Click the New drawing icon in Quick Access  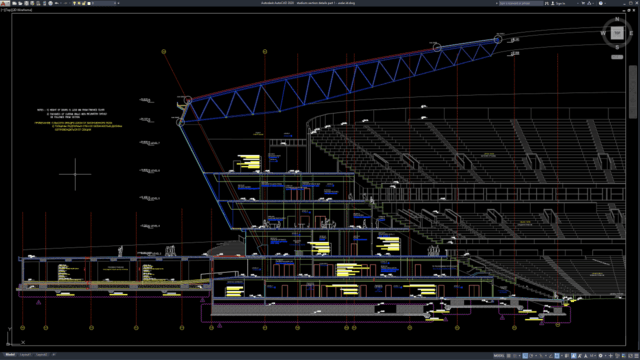coord(14,3)
